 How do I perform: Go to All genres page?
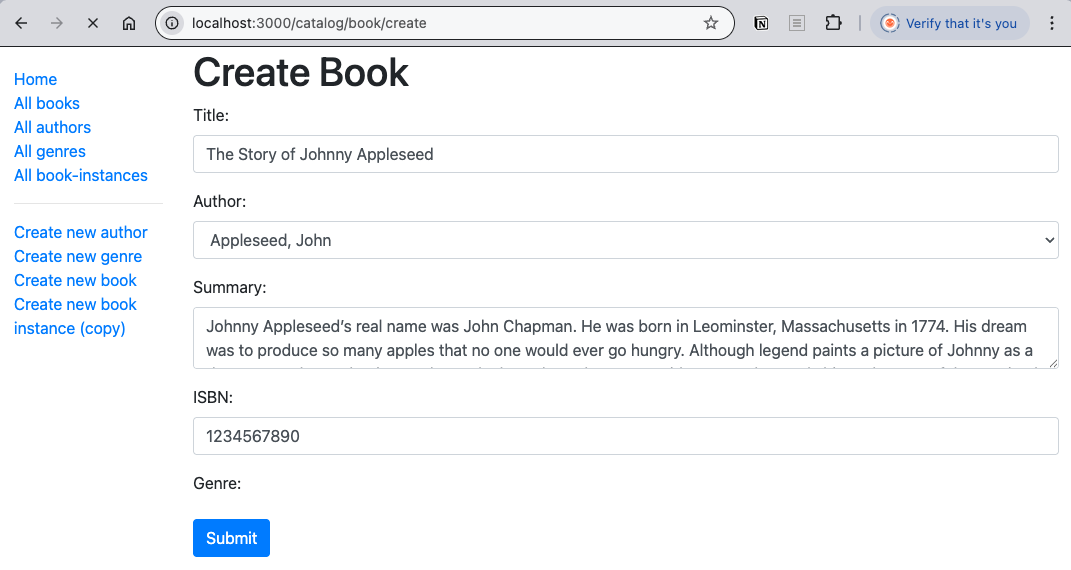(50, 151)
